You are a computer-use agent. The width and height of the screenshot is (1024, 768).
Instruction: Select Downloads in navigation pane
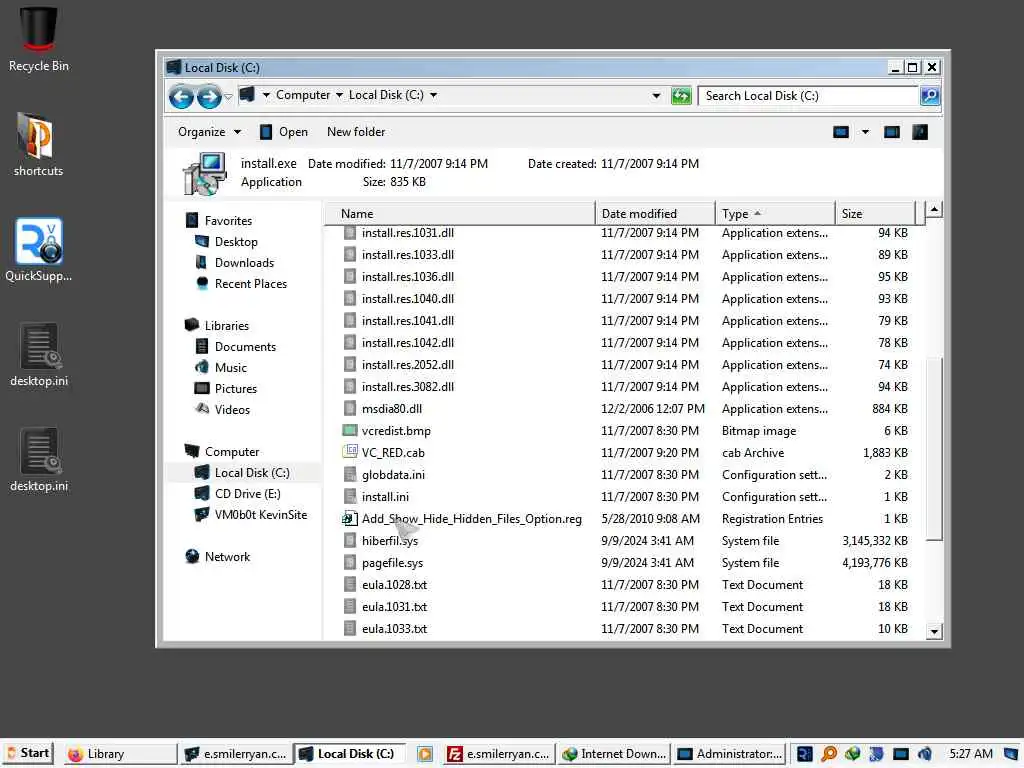pyautogui.click(x=244, y=263)
